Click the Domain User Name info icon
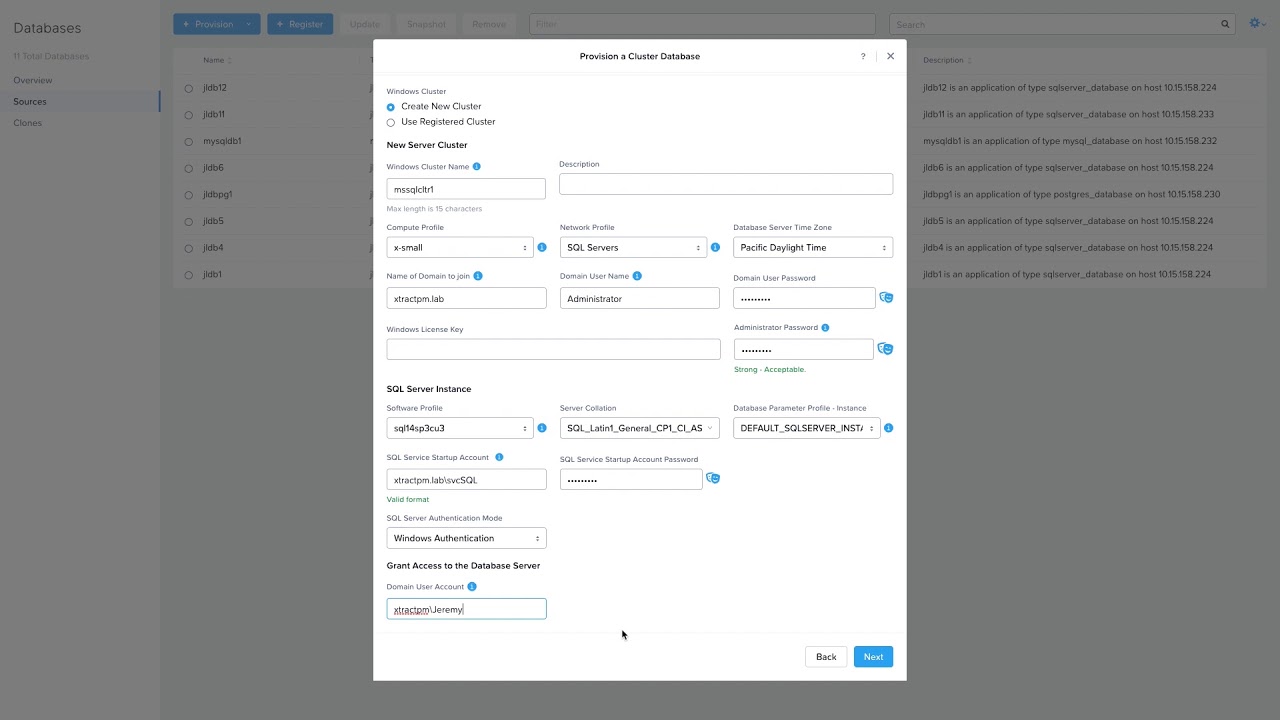Screen dimensions: 1280x720 (x=637, y=276)
